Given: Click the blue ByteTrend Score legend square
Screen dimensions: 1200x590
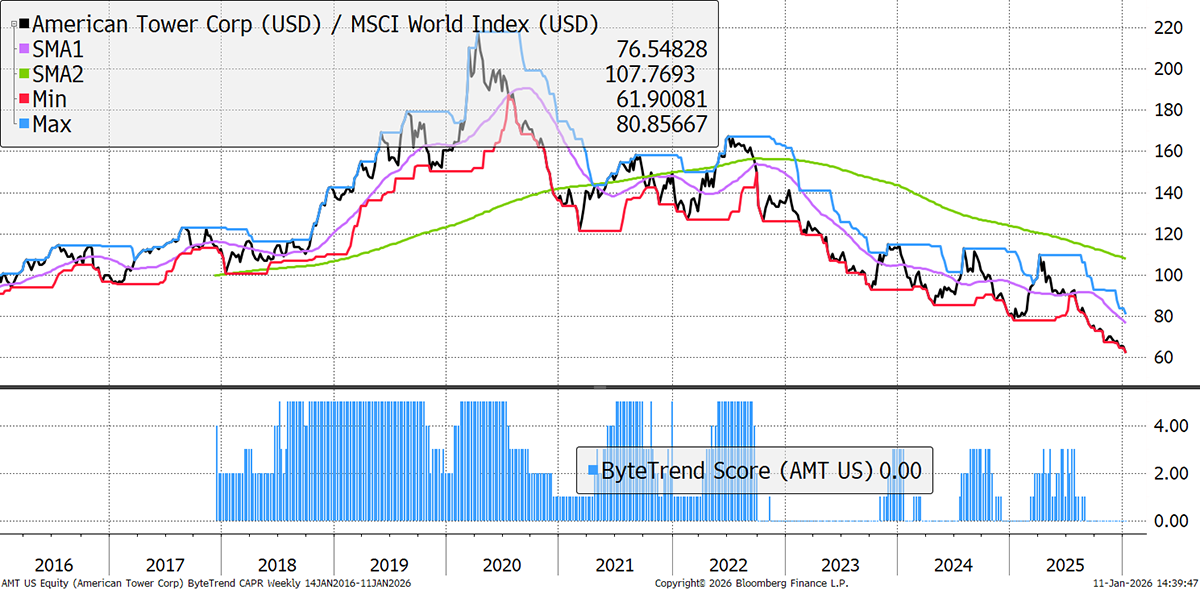Looking at the screenshot, I should click(592, 470).
